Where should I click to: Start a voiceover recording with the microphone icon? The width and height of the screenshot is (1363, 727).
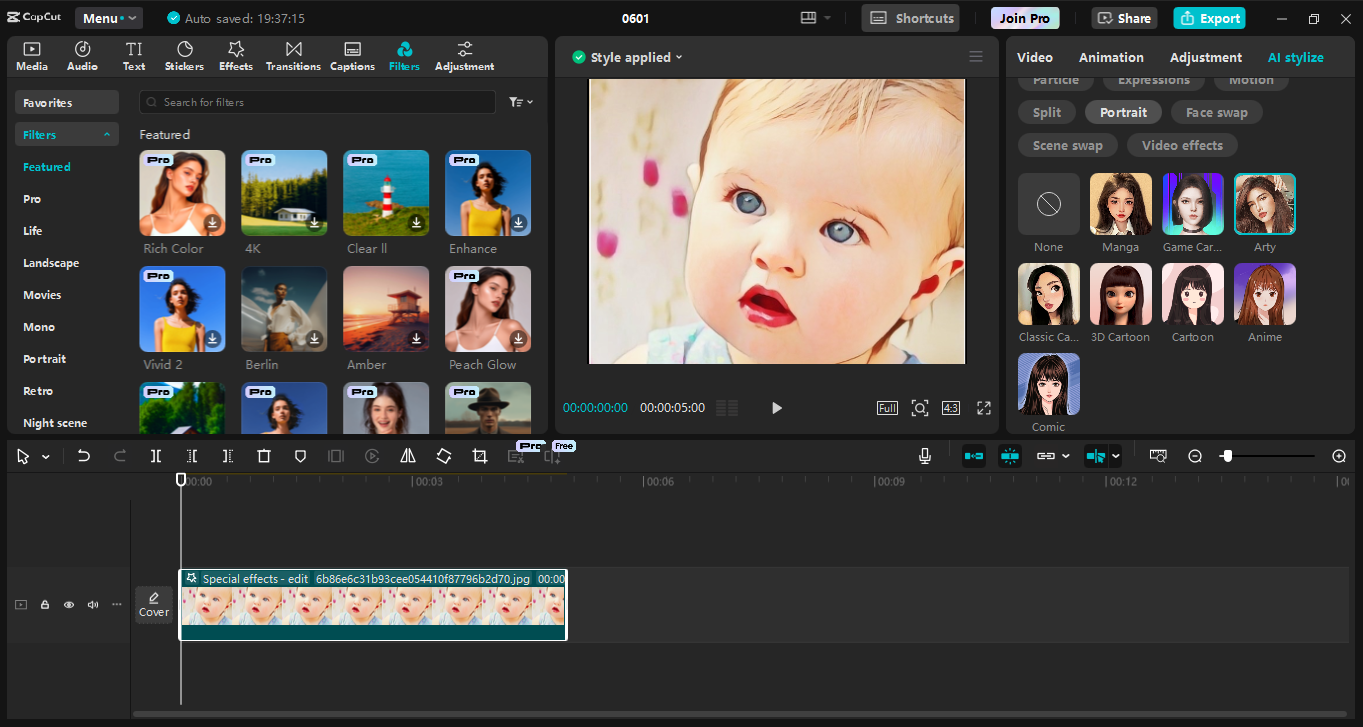pos(925,456)
